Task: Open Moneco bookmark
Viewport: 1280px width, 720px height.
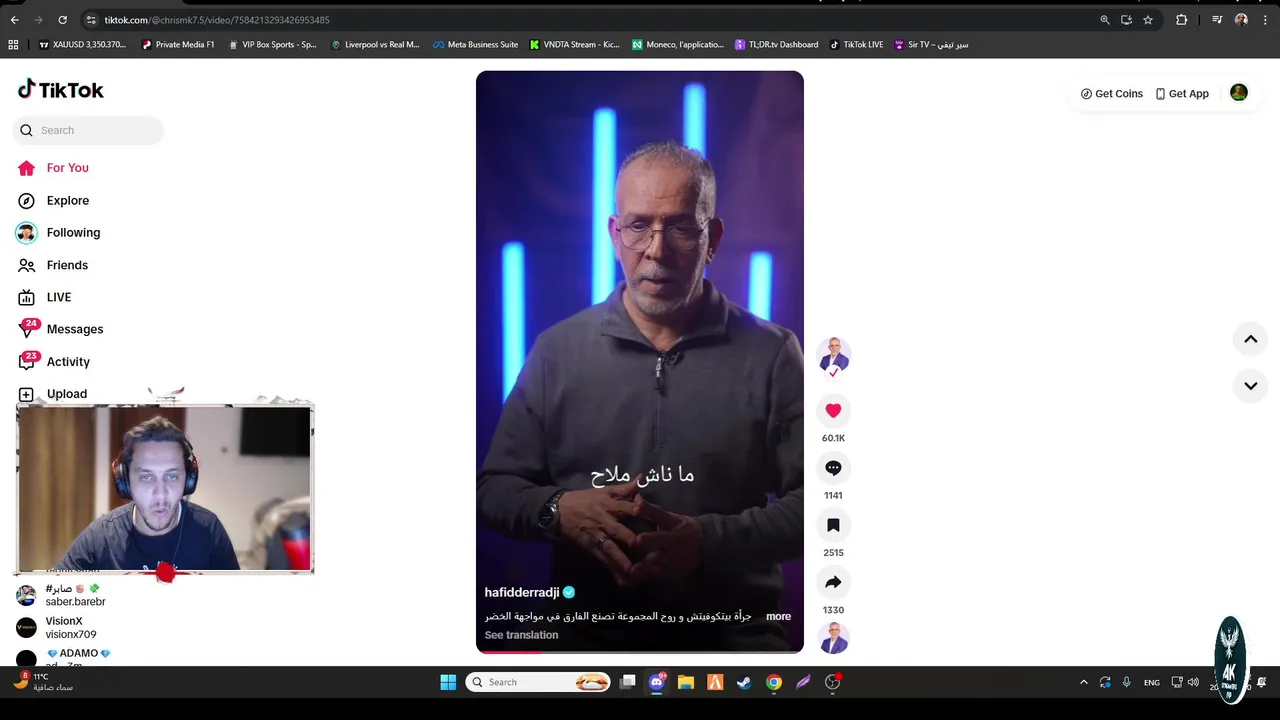Action: coord(678,44)
